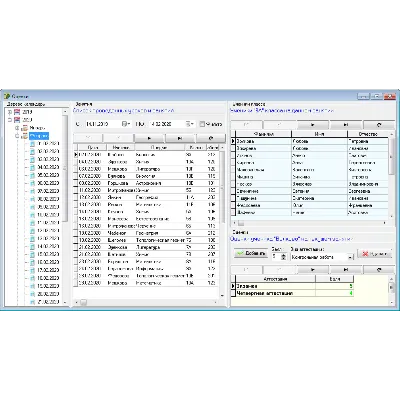This screenshot has width=400, height=400.
Task: Select the highlighted February tree item
Action: (39, 136)
